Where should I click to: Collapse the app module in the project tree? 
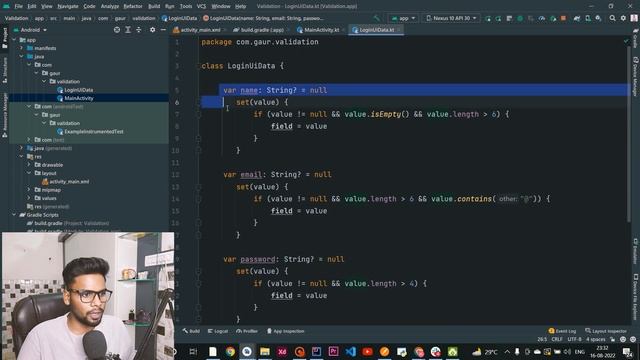click(x=15, y=40)
